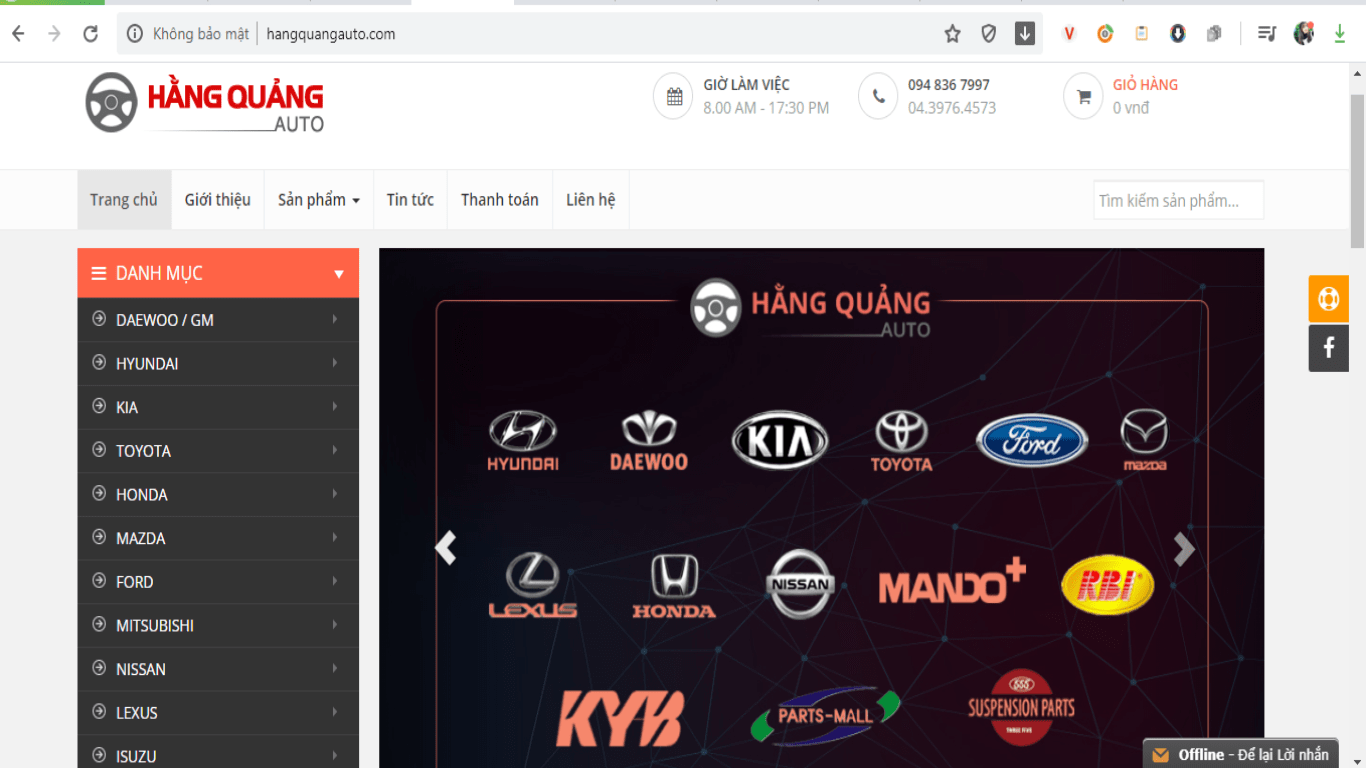1366x768 pixels.
Task: Open the ISUZU category link
Action: [218, 752]
